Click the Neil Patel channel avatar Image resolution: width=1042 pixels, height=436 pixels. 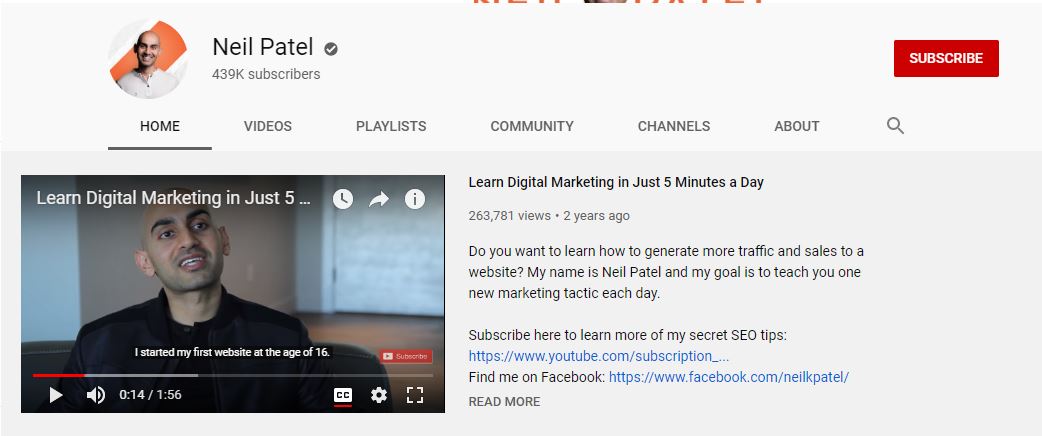[148, 58]
